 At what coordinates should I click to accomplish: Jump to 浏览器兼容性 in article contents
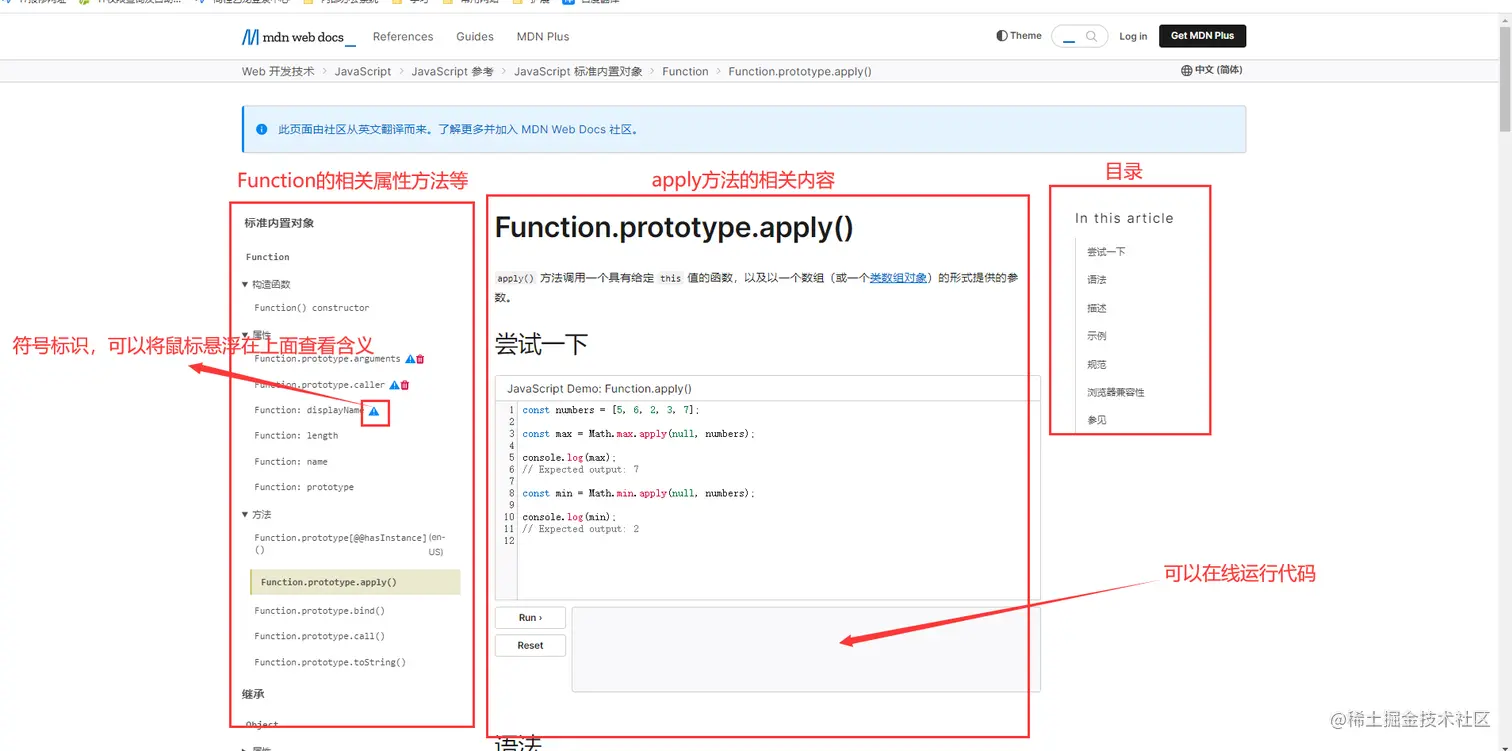pyautogui.click(x=1116, y=392)
